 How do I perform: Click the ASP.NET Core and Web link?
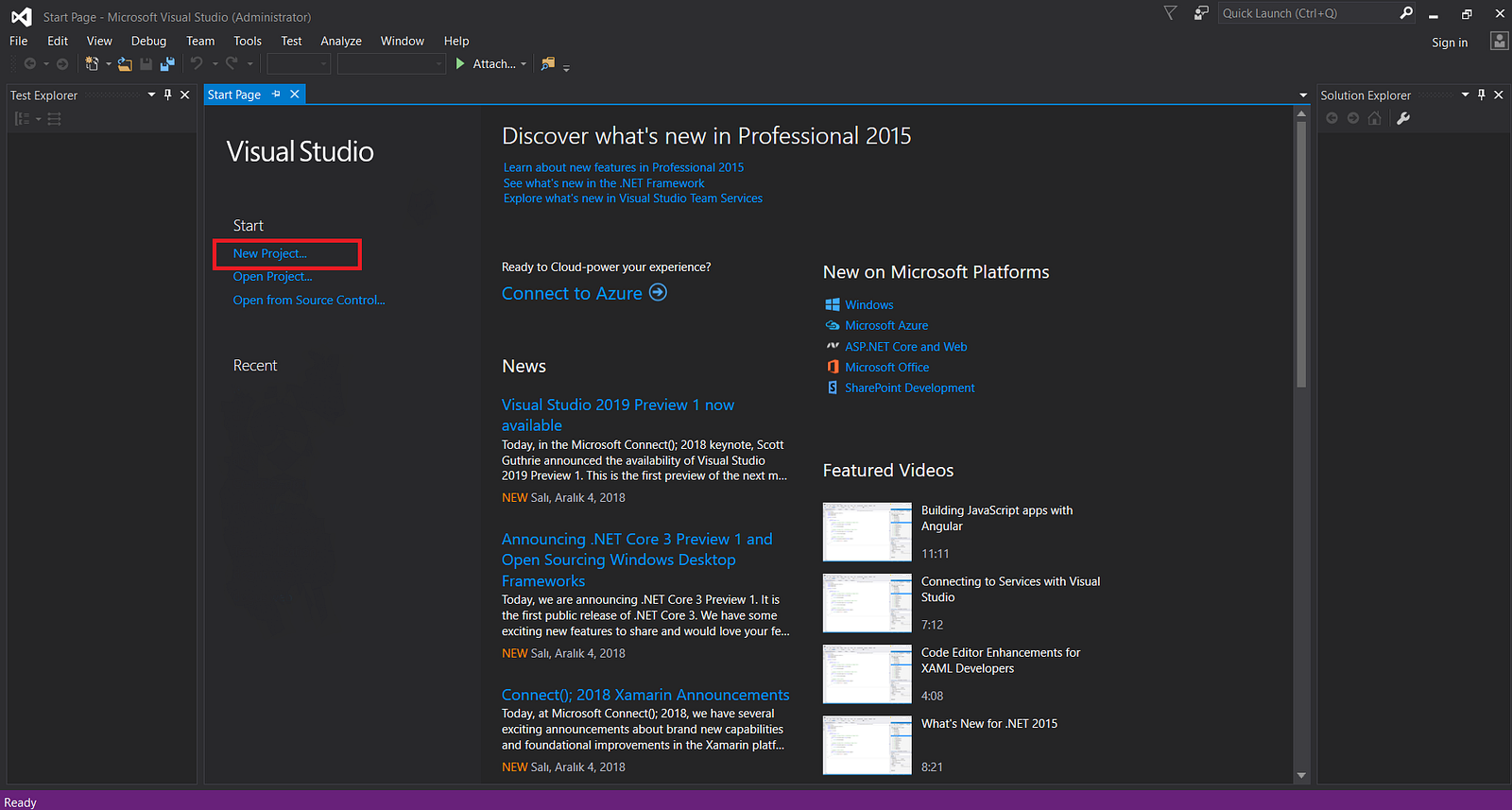[x=906, y=347]
